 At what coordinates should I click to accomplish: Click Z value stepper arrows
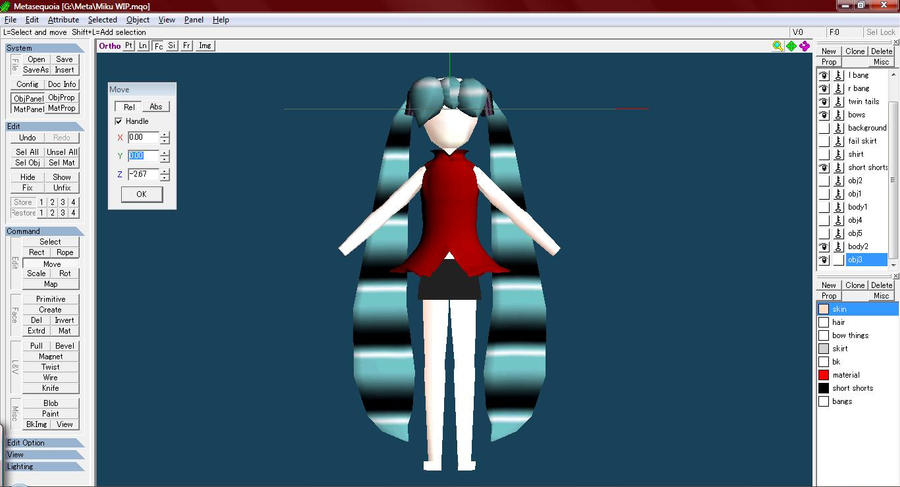point(165,174)
